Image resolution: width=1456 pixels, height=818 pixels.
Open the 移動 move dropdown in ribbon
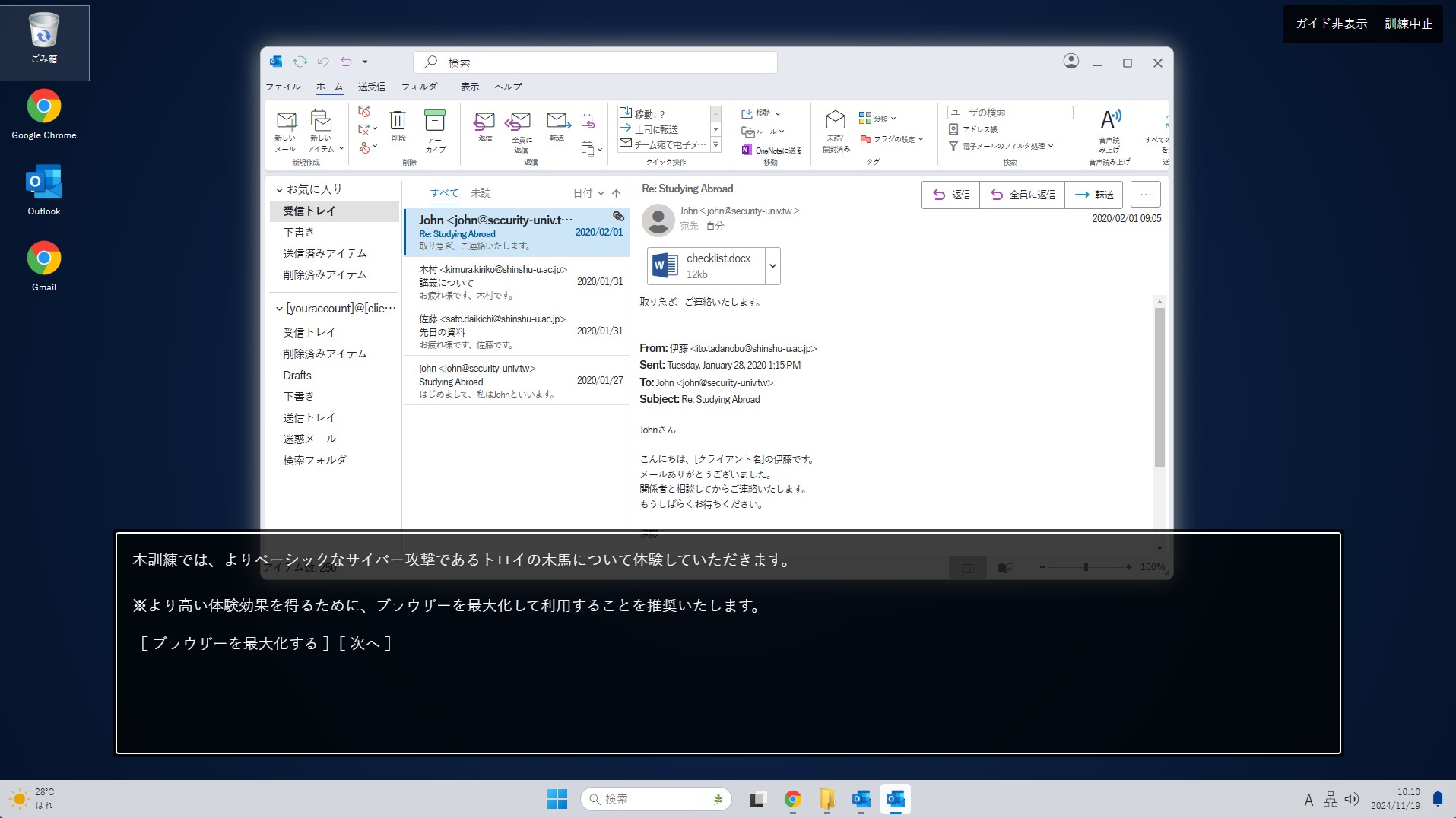click(x=761, y=113)
